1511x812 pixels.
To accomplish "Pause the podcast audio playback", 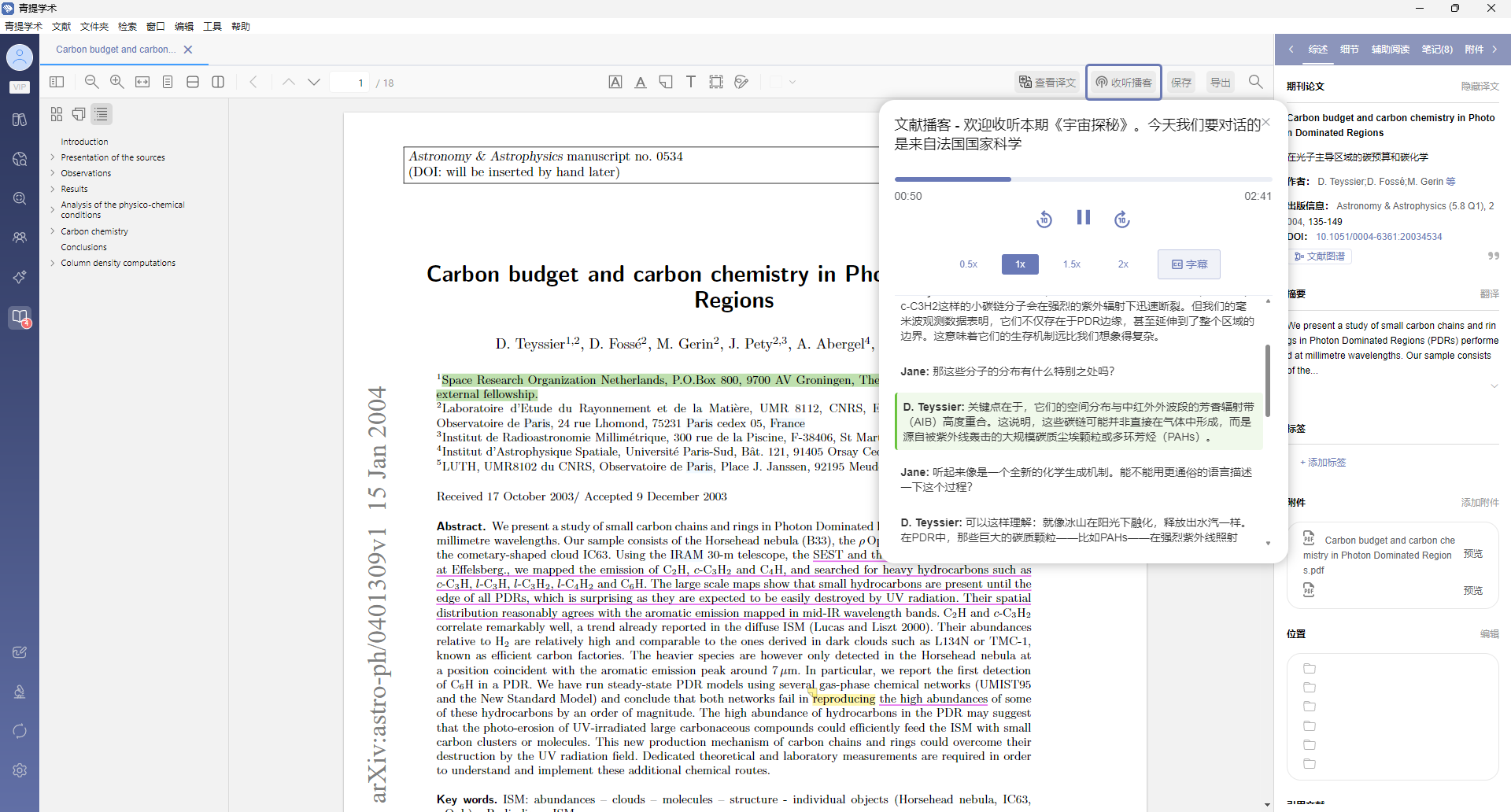I will point(1083,218).
